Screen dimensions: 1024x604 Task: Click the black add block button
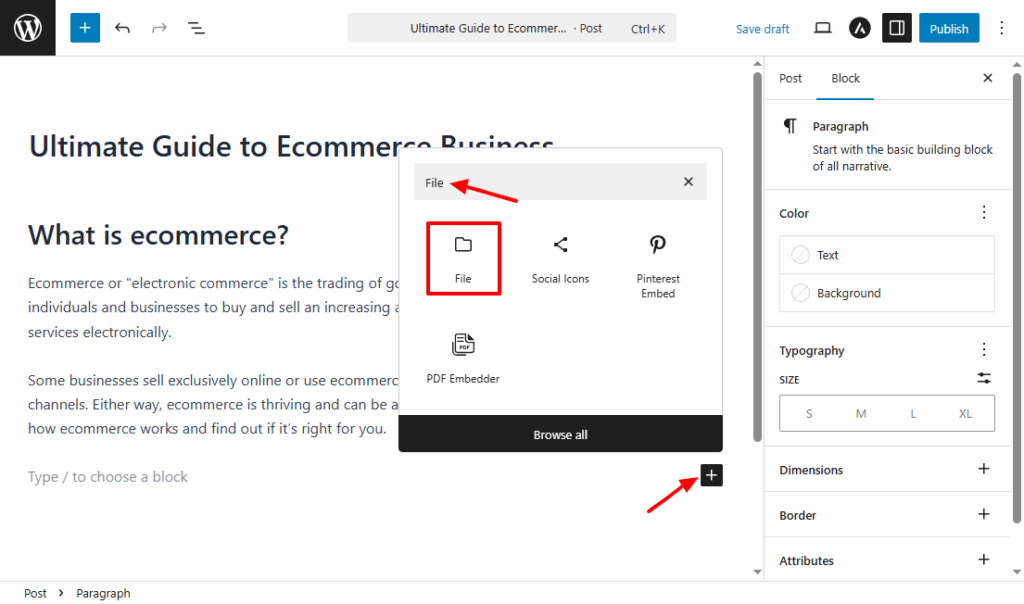[711, 475]
